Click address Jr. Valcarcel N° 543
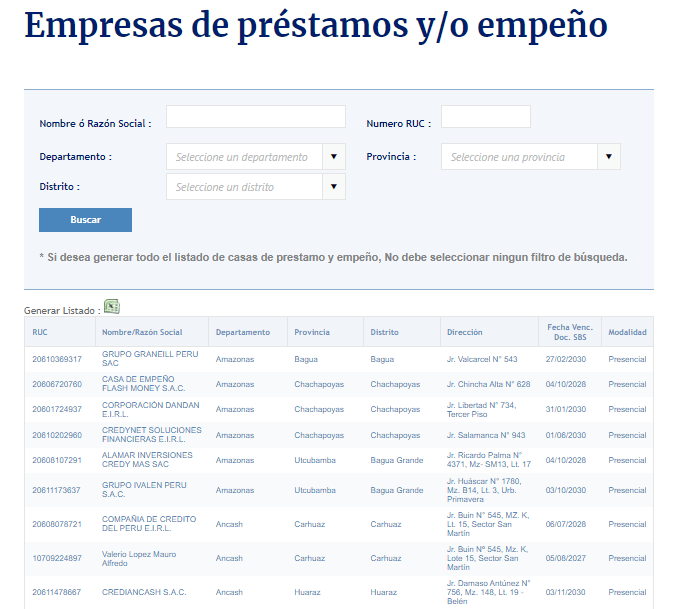Screen dimensions: 673x609 (x=482, y=359)
